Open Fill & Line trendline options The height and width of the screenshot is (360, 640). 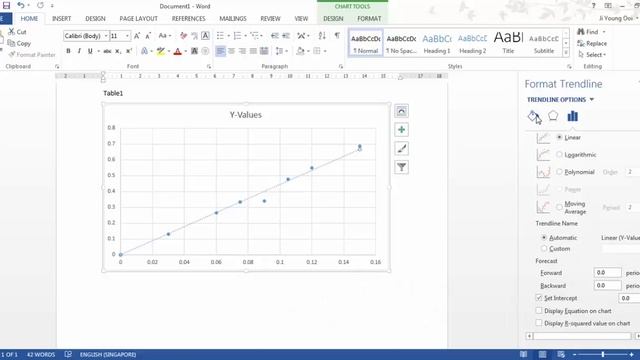[533, 116]
